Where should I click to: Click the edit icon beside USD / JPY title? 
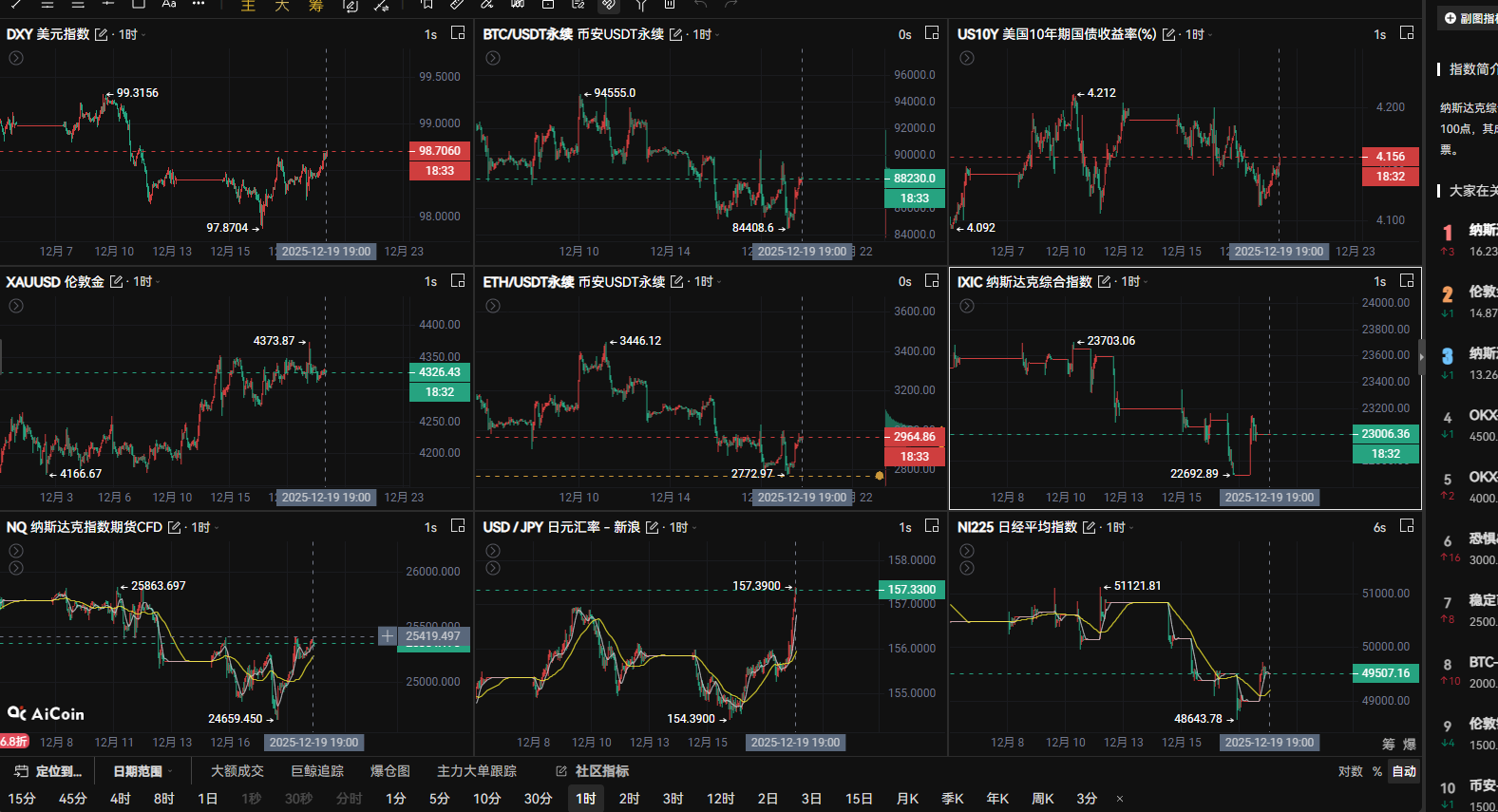[653, 527]
